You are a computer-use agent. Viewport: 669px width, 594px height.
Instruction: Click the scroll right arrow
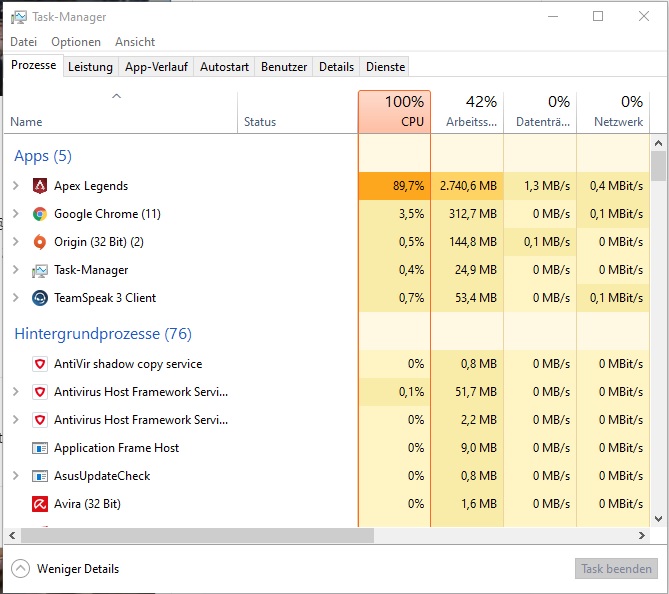coord(642,536)
